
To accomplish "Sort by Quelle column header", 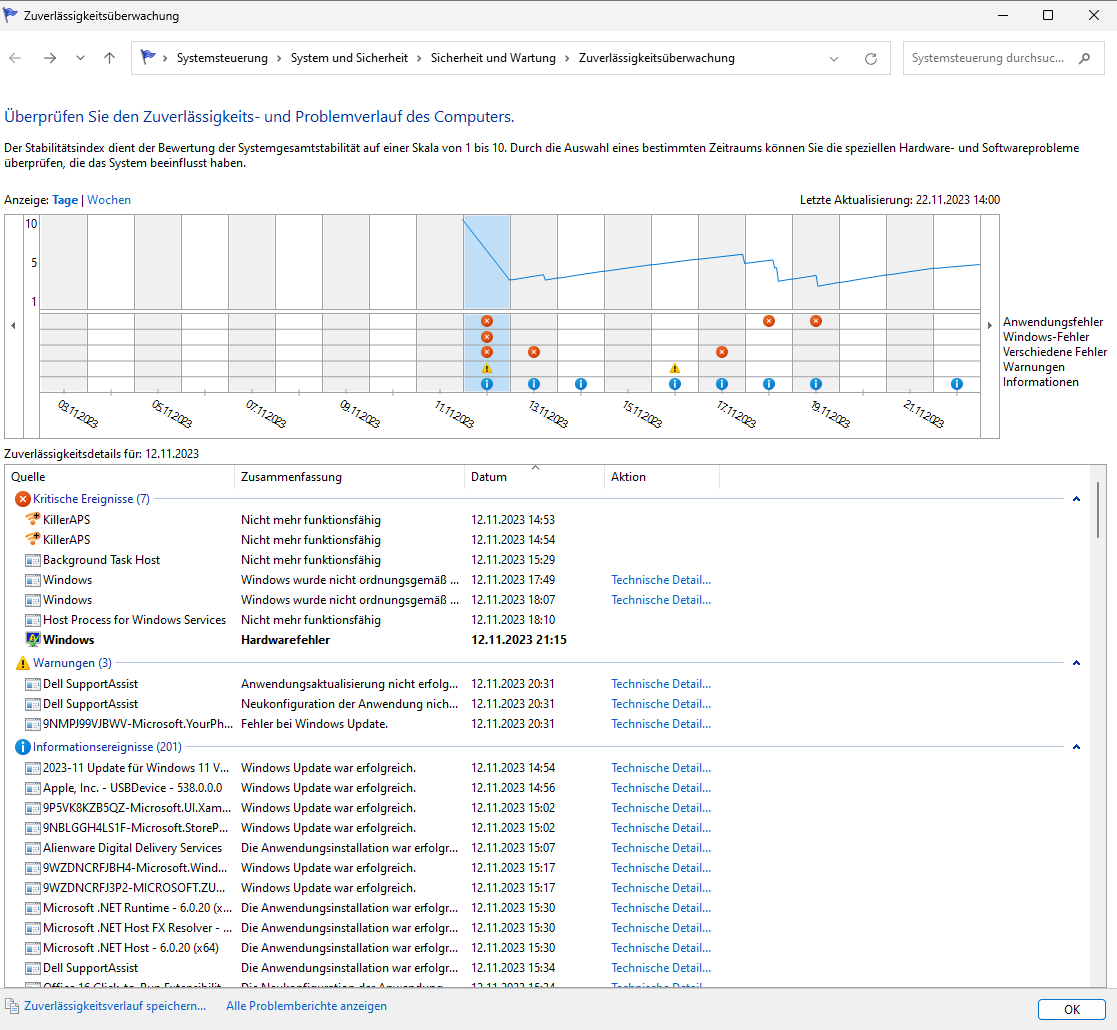I will point(120,477).
